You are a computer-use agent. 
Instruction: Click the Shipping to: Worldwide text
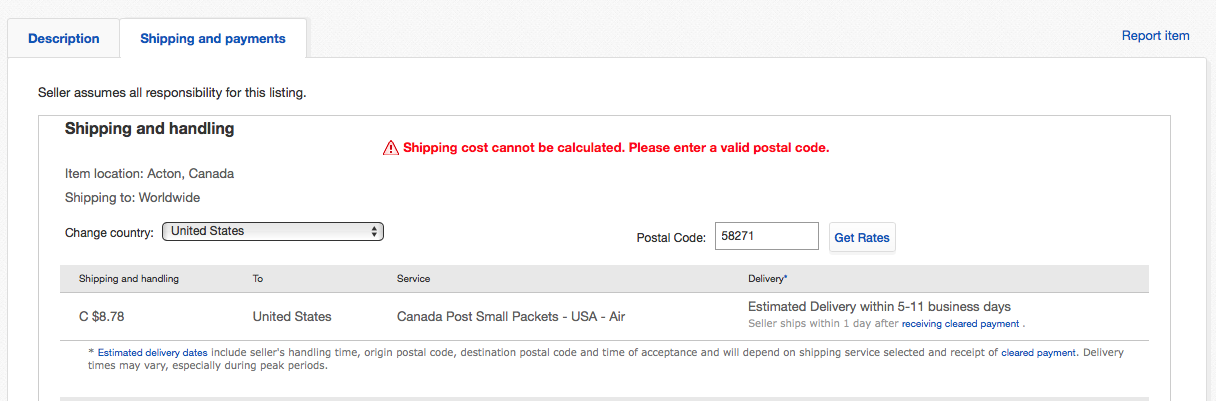[133, 198]
